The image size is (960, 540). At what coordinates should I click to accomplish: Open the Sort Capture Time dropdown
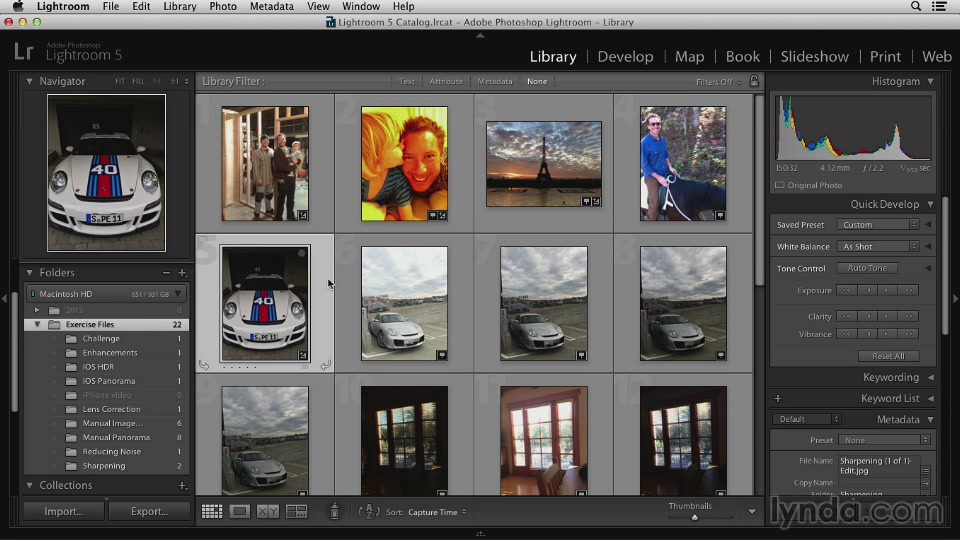(437, 512)
